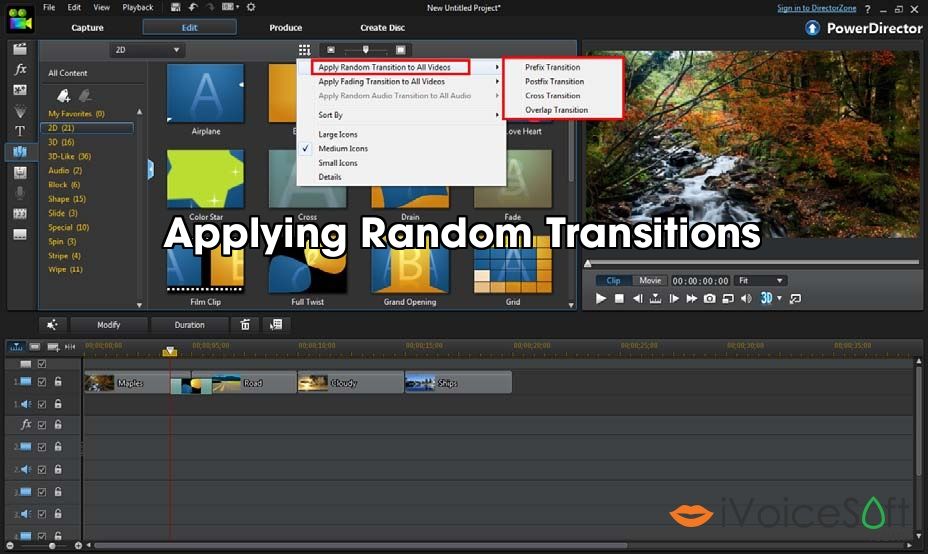The image size is (928, 554).
Task: Open the Chapter Room icon
Action: [20, 214]
